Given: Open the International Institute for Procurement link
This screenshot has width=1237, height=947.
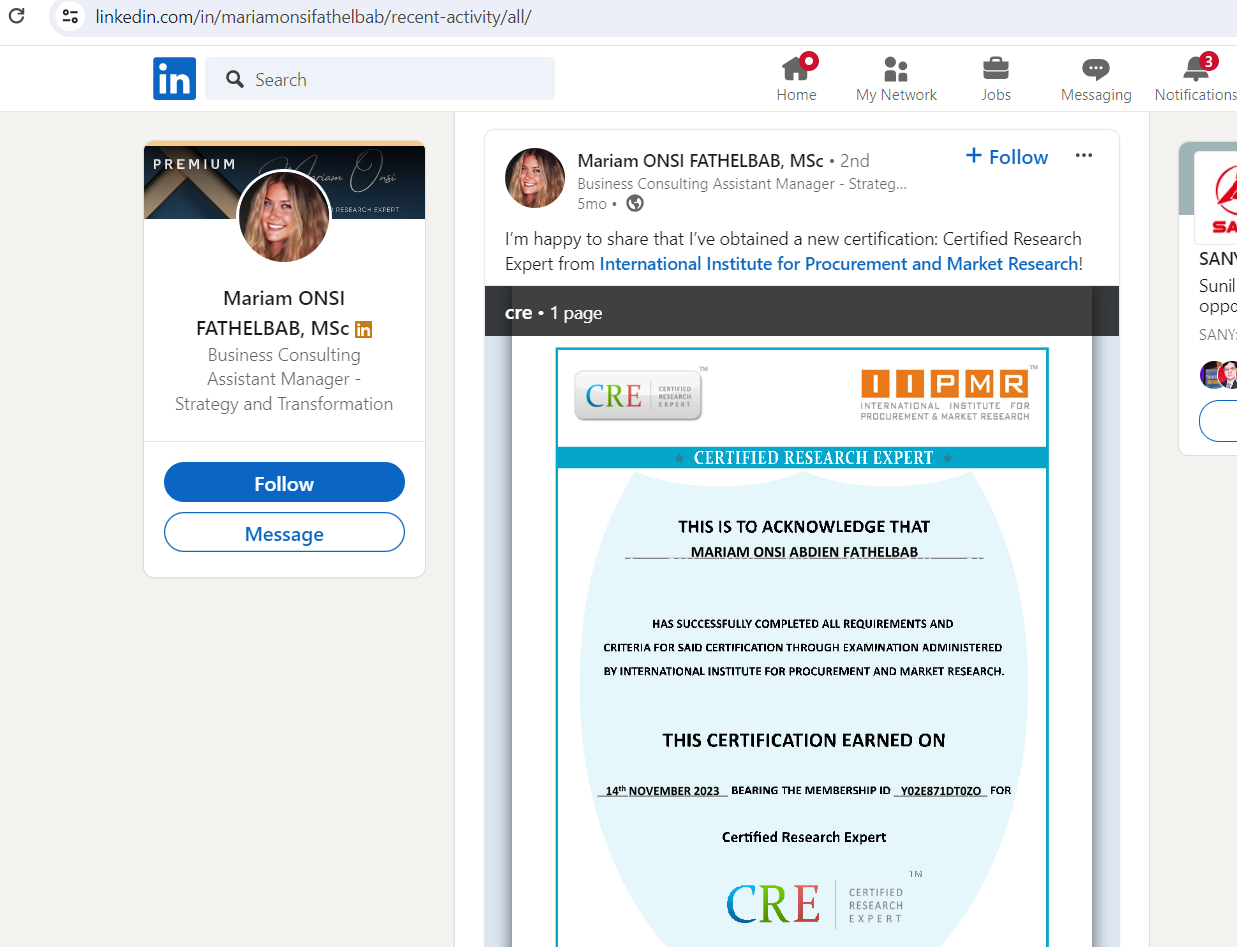Looking at the screenshot, I should (839, 264).
